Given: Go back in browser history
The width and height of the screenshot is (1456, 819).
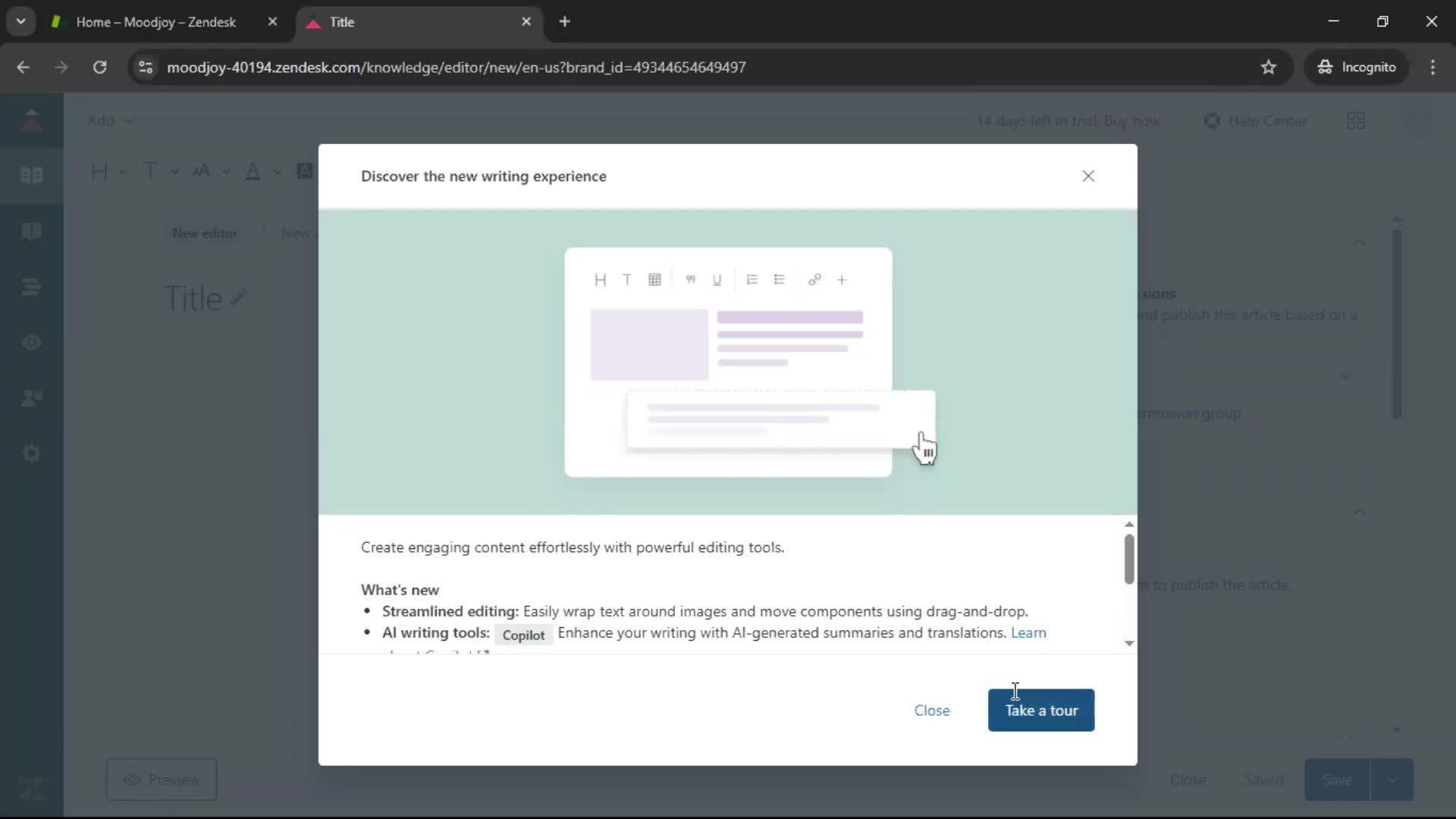Looking at the screenshot, I should 24,67.
